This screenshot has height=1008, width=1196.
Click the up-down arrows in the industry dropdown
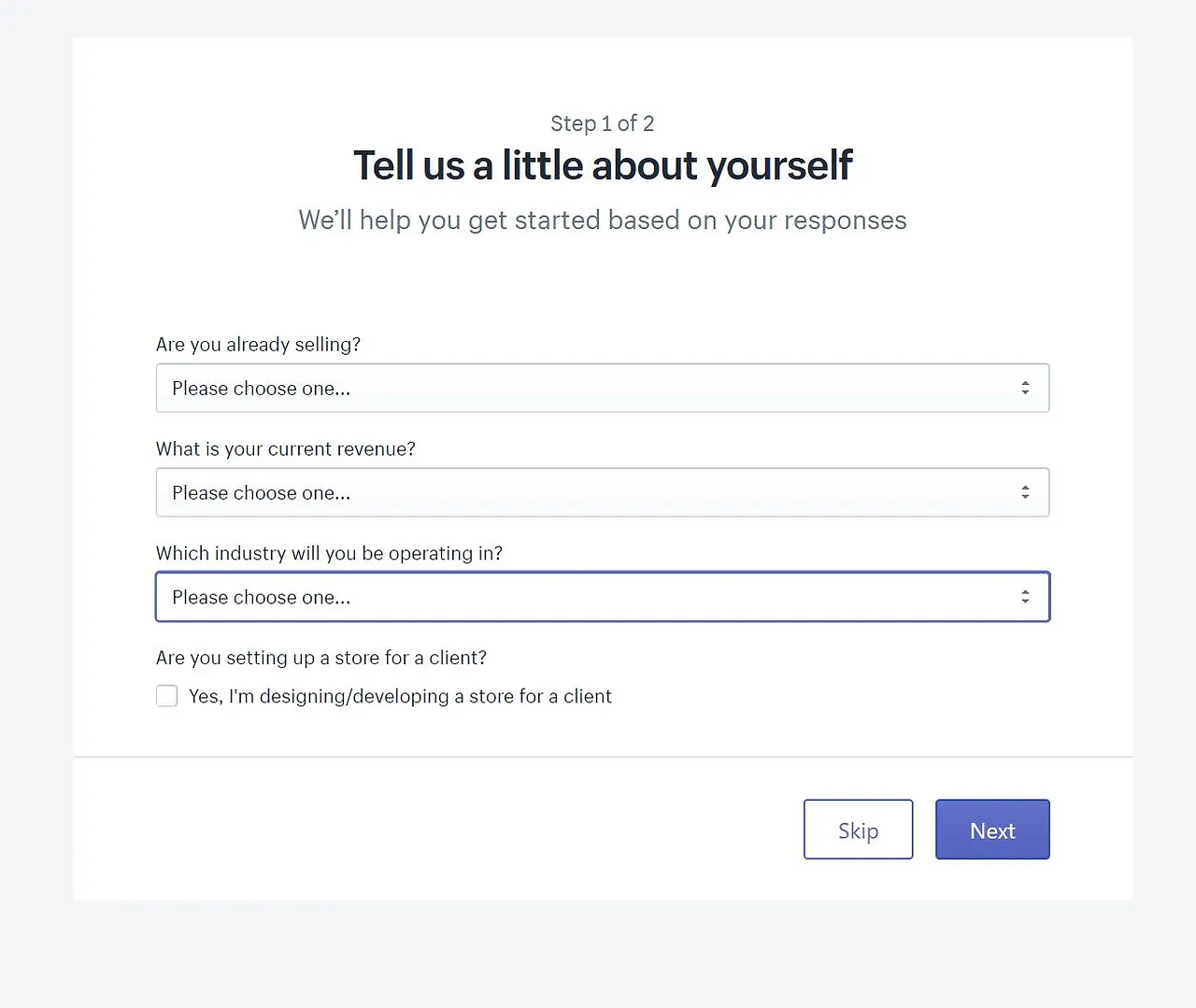tap(1025, 597)
